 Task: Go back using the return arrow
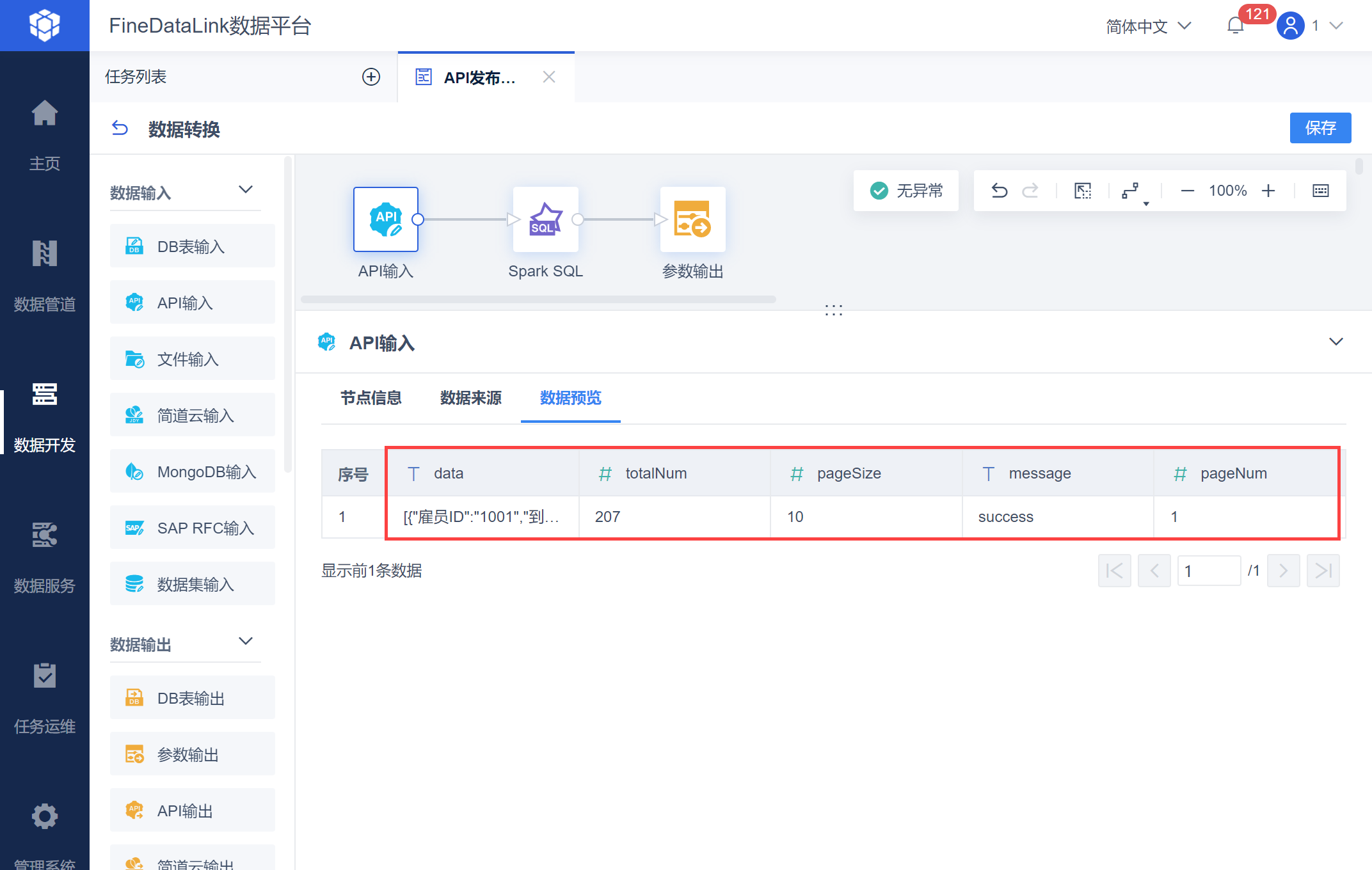120,129
